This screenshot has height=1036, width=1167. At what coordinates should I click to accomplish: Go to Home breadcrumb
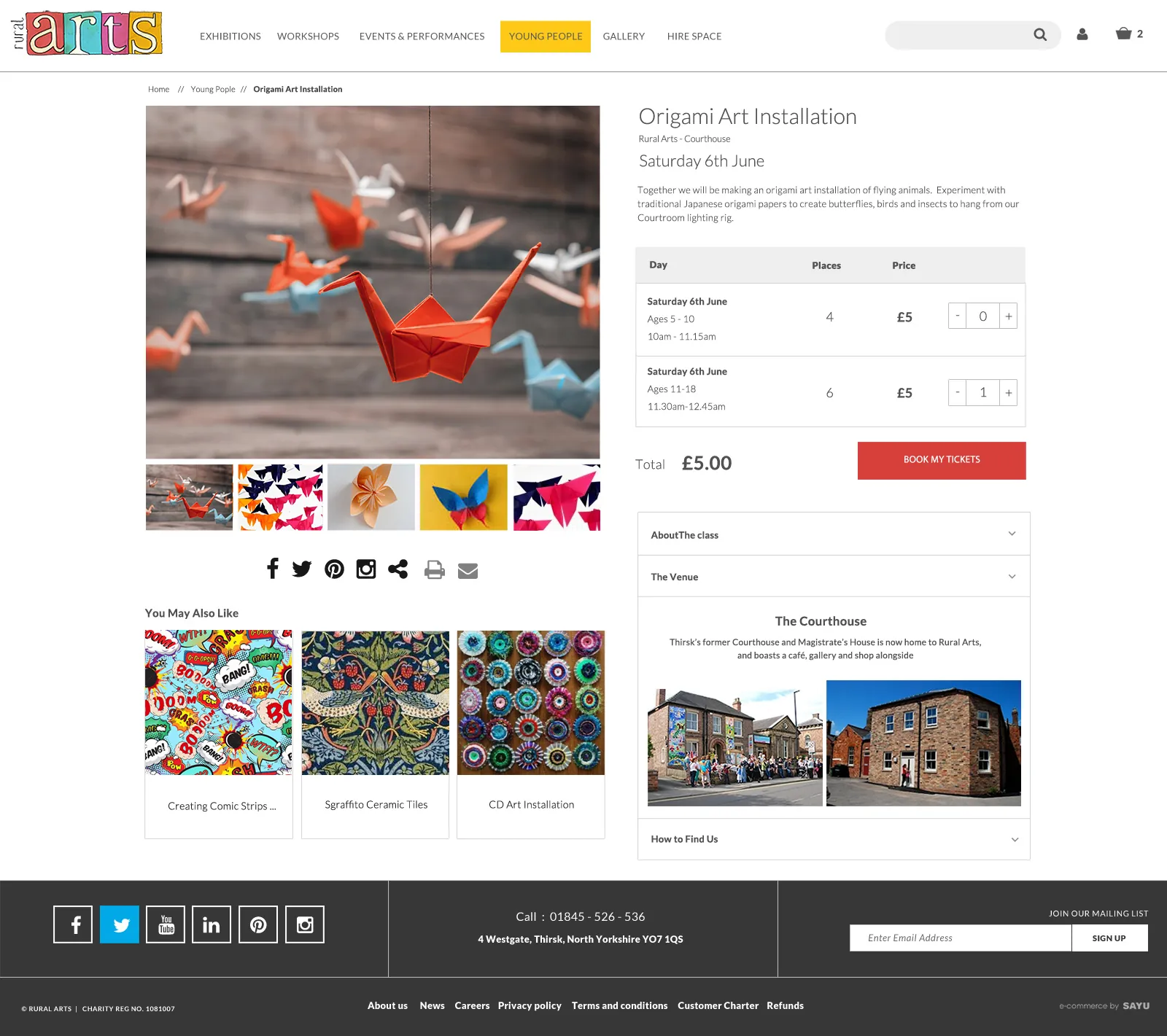158,89
